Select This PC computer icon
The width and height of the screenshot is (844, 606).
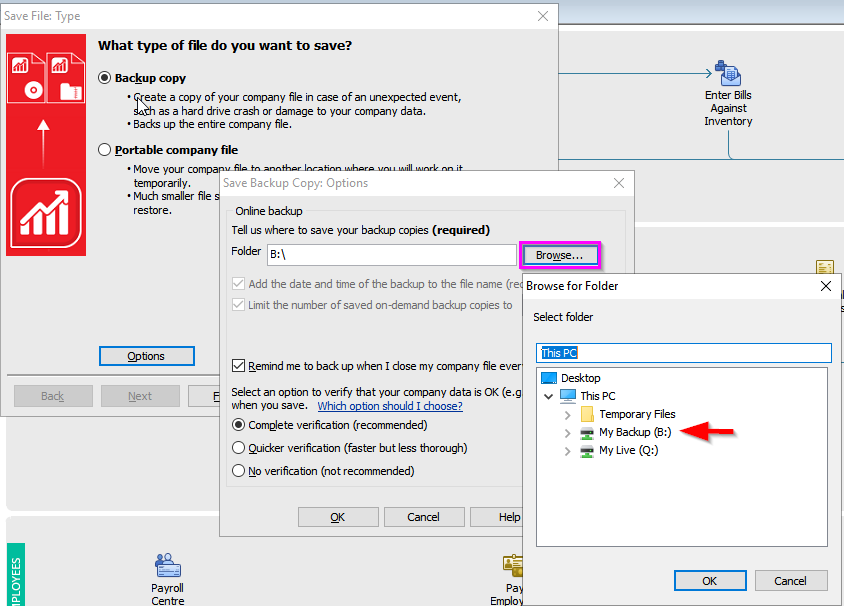[568, 396]
